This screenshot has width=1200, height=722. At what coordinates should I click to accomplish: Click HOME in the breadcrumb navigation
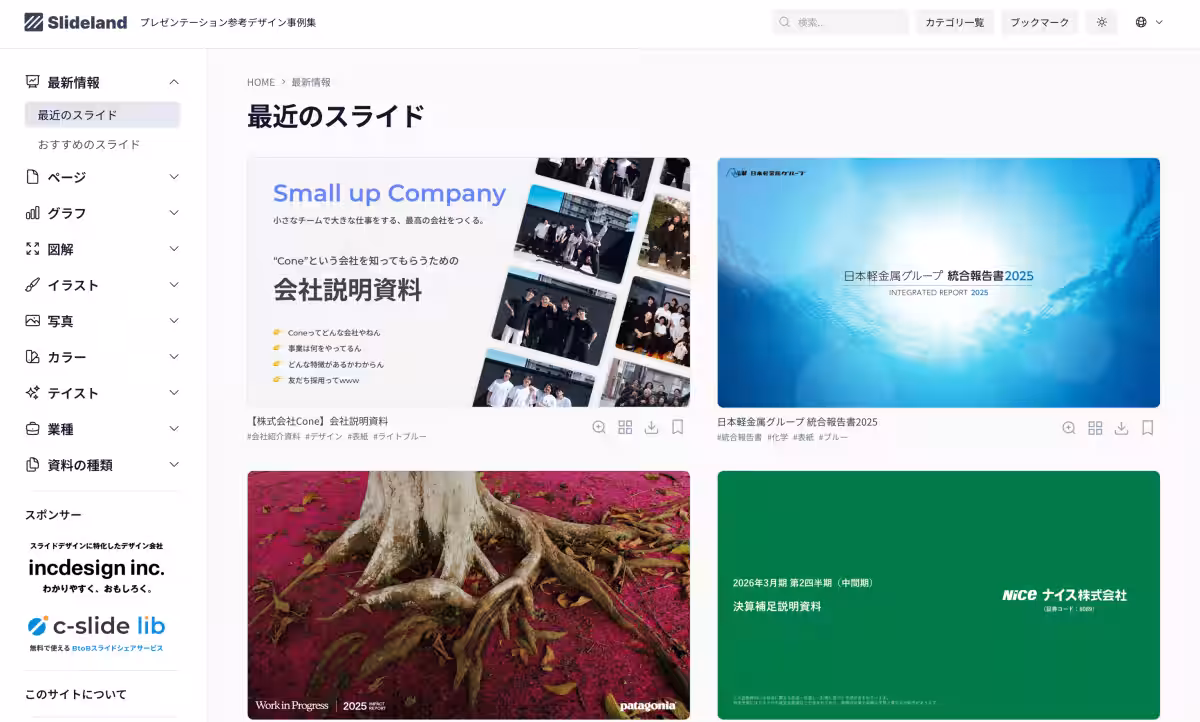pyautogui.click(x=261, y=82)
